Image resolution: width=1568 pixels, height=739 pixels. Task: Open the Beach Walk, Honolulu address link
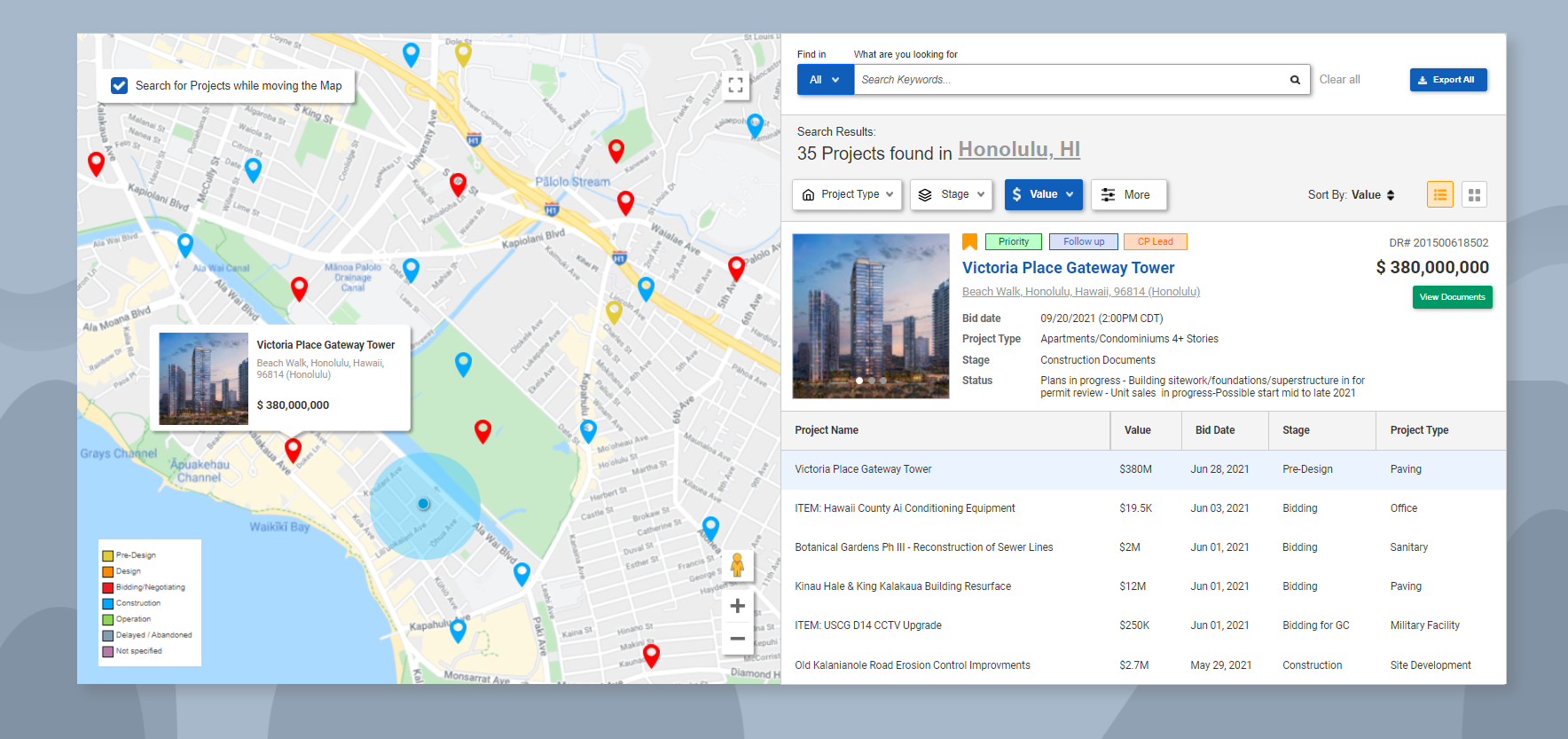[1080, 292]
